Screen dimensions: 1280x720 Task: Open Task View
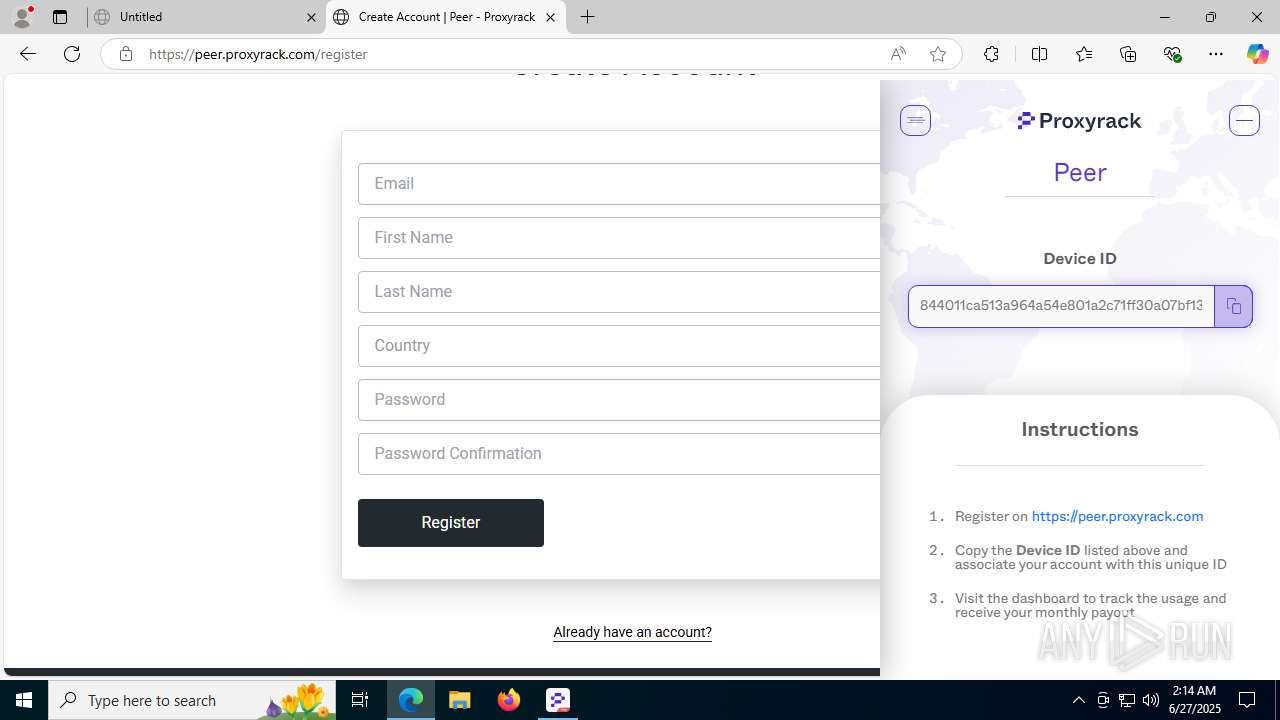[x=360, y=700]
